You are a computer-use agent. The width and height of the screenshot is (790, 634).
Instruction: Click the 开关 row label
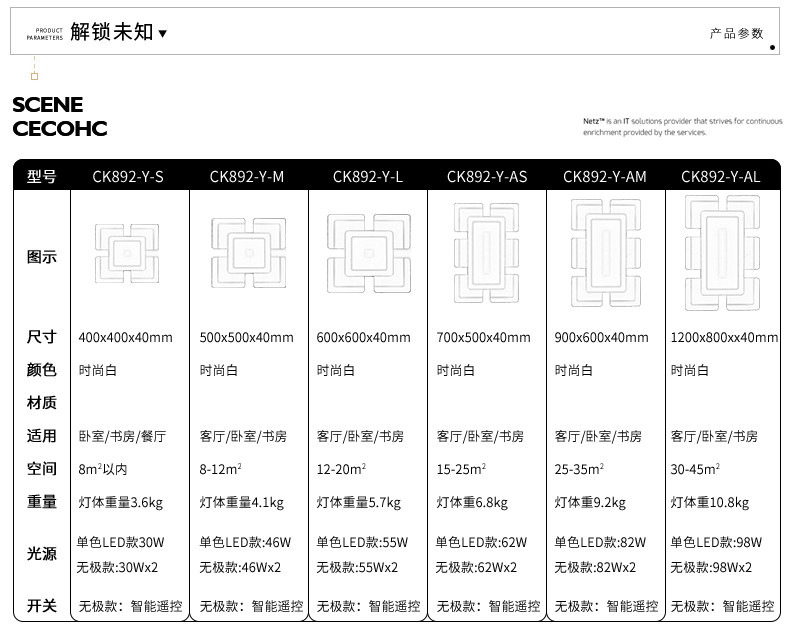click(42, 606)
